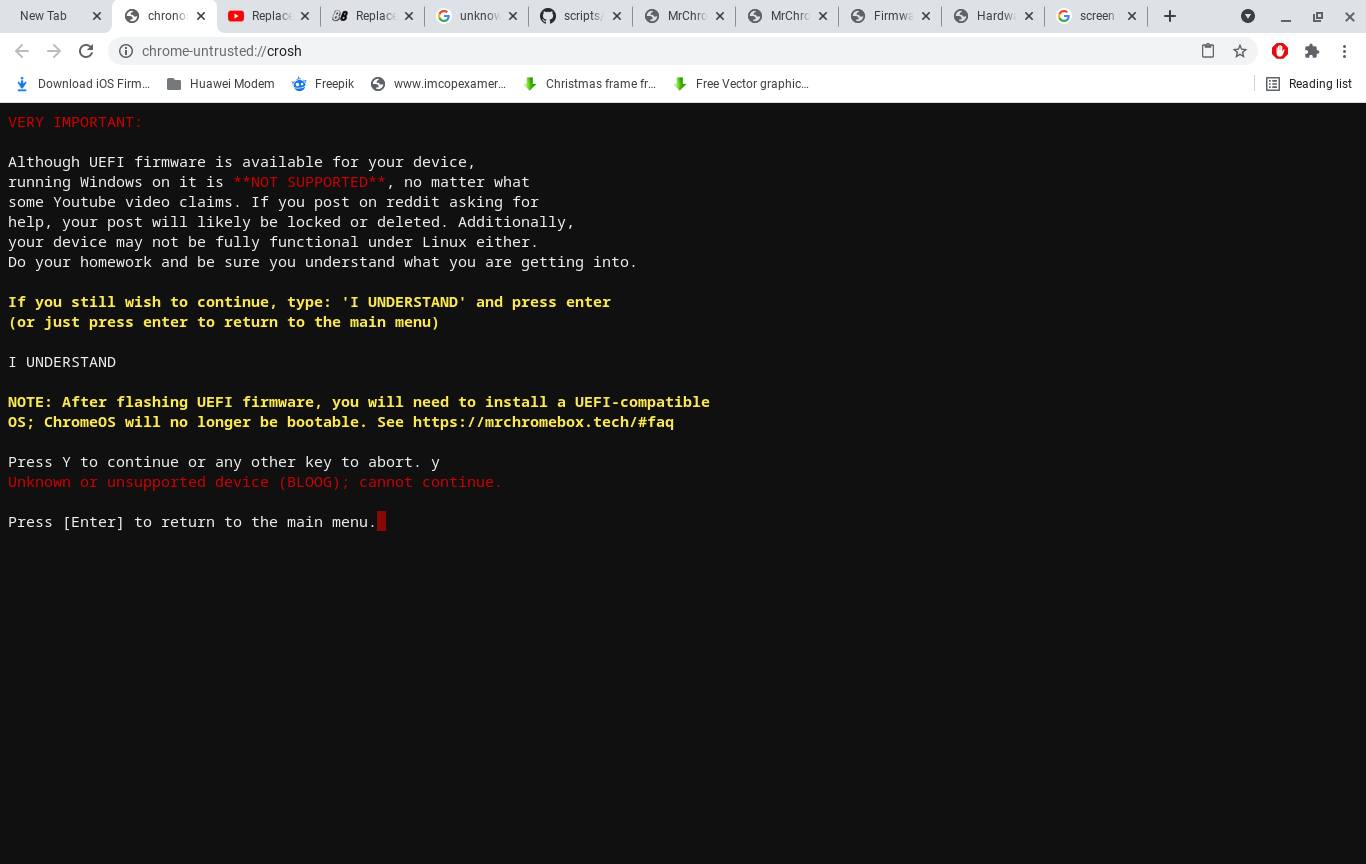Viewport: 1366px width, 864px height.
Task: Open the Freepik bookmark
Action: point(323,84)
